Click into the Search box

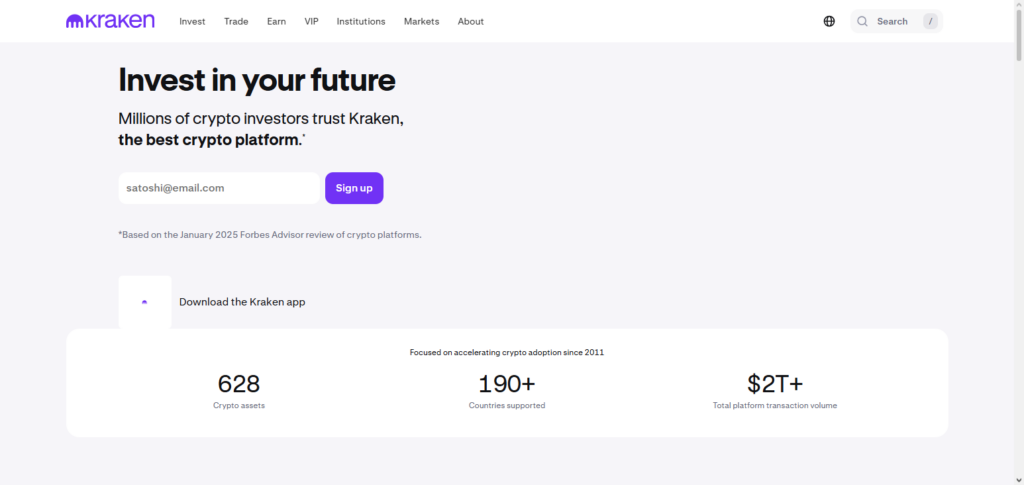(892, 21)
